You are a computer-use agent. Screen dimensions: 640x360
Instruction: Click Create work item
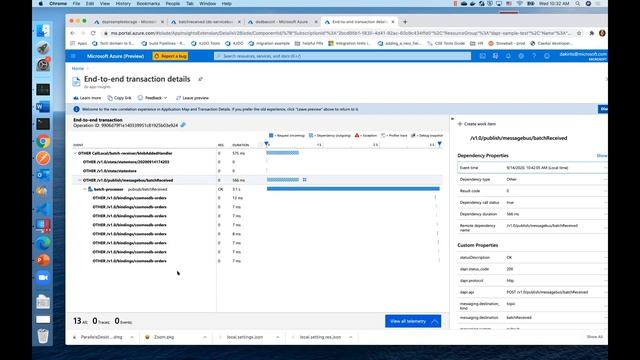(x=477, y=124)
